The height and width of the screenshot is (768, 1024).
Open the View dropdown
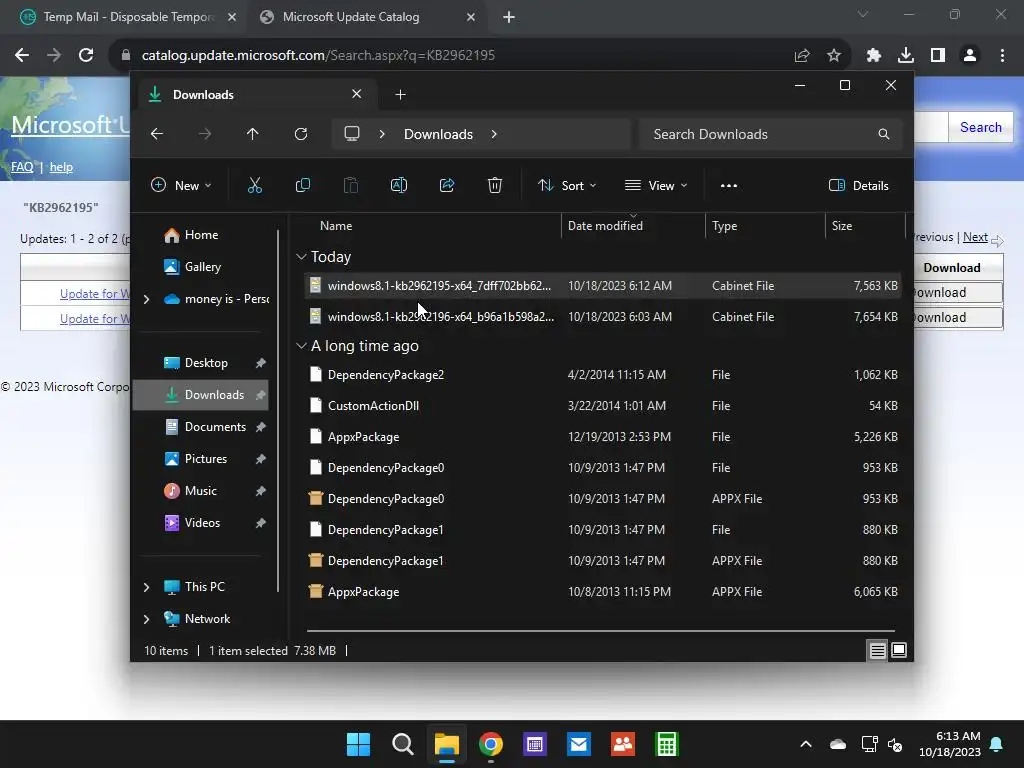656,185
